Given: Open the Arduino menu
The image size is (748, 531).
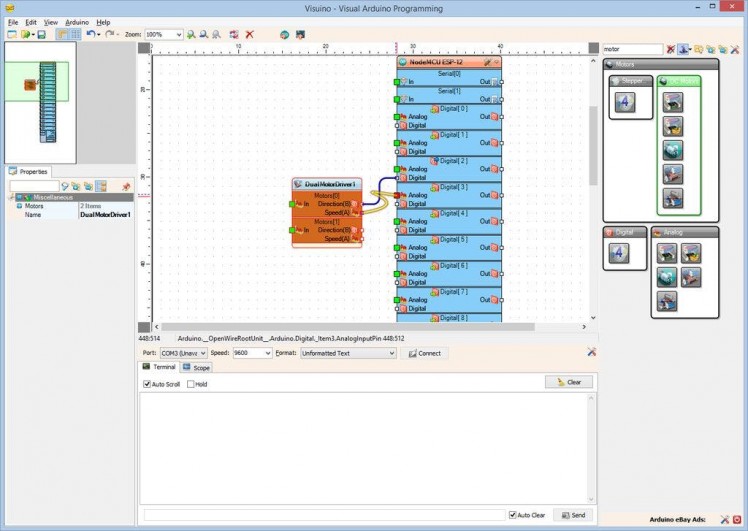Looking at the screenshot, I should coord(77,21).
